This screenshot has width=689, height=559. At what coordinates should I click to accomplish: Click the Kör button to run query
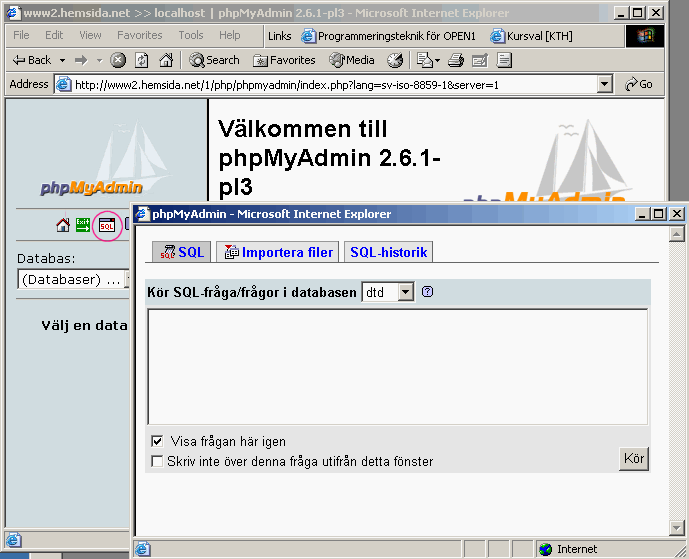tap(634, 459)
